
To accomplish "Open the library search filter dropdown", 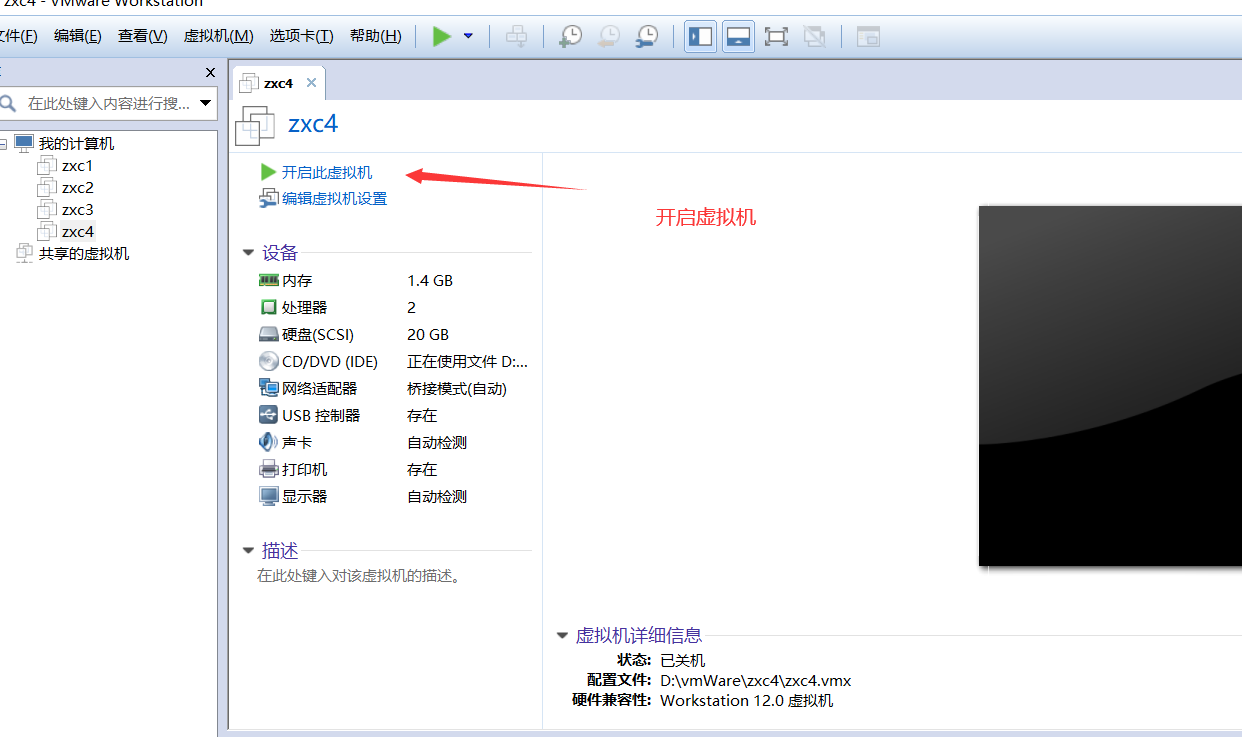I will [206, 103].
